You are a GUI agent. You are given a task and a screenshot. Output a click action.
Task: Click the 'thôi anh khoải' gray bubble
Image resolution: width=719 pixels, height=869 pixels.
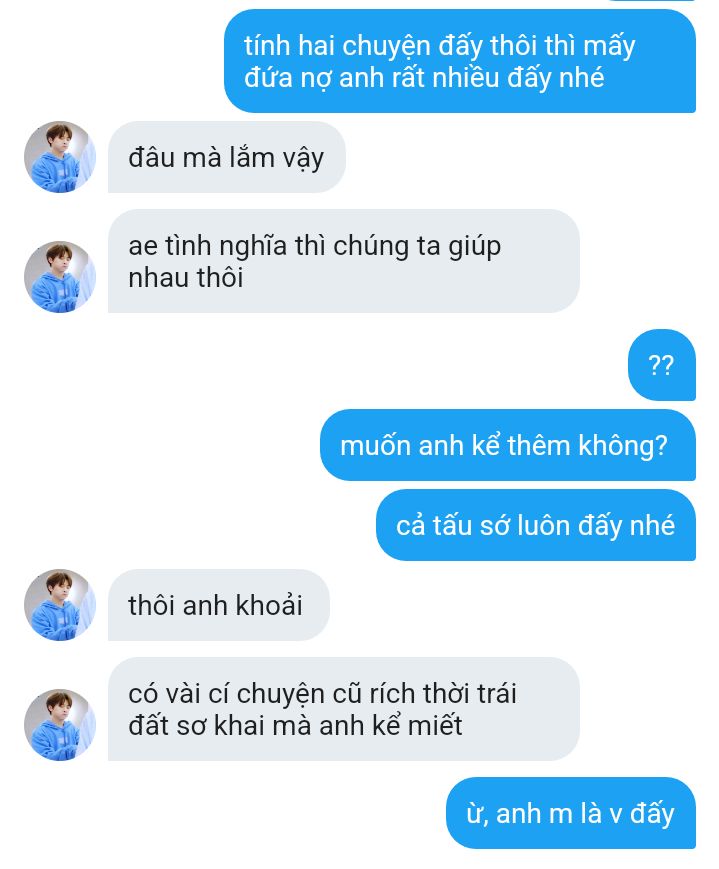pos(218,605)
